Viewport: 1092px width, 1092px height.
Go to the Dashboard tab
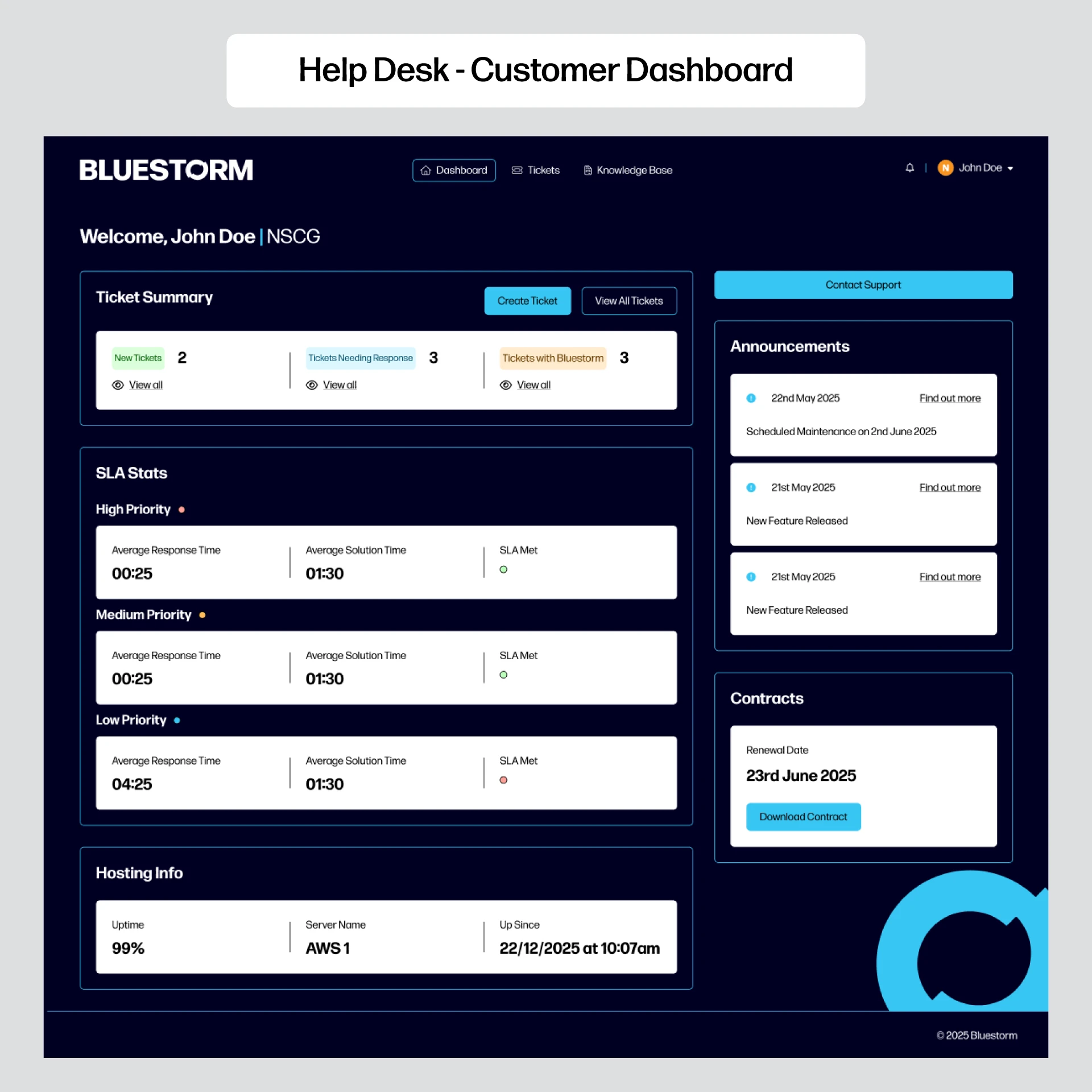point(454,170)
